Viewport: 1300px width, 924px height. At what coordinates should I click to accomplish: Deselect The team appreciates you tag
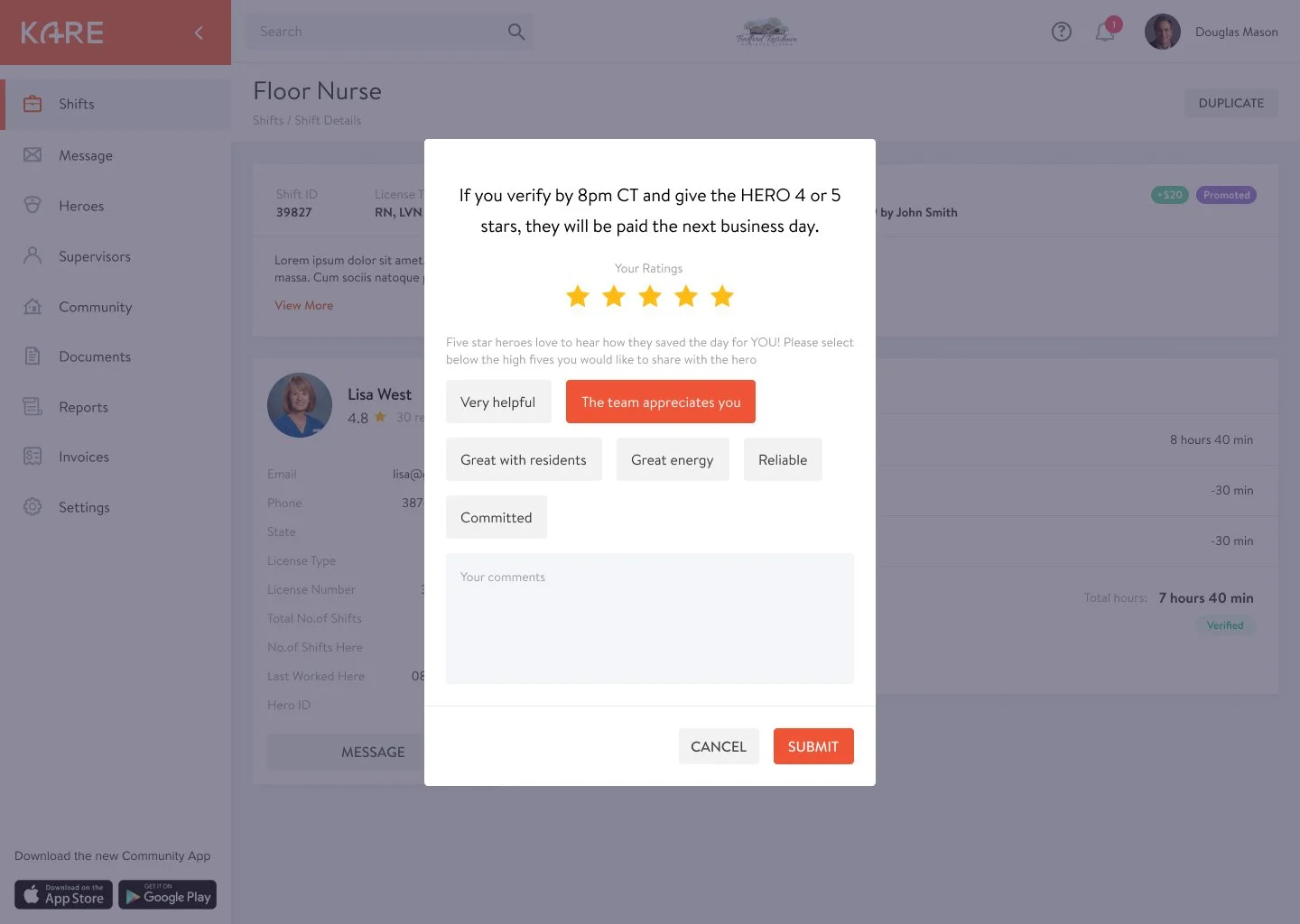pos(661,402)
